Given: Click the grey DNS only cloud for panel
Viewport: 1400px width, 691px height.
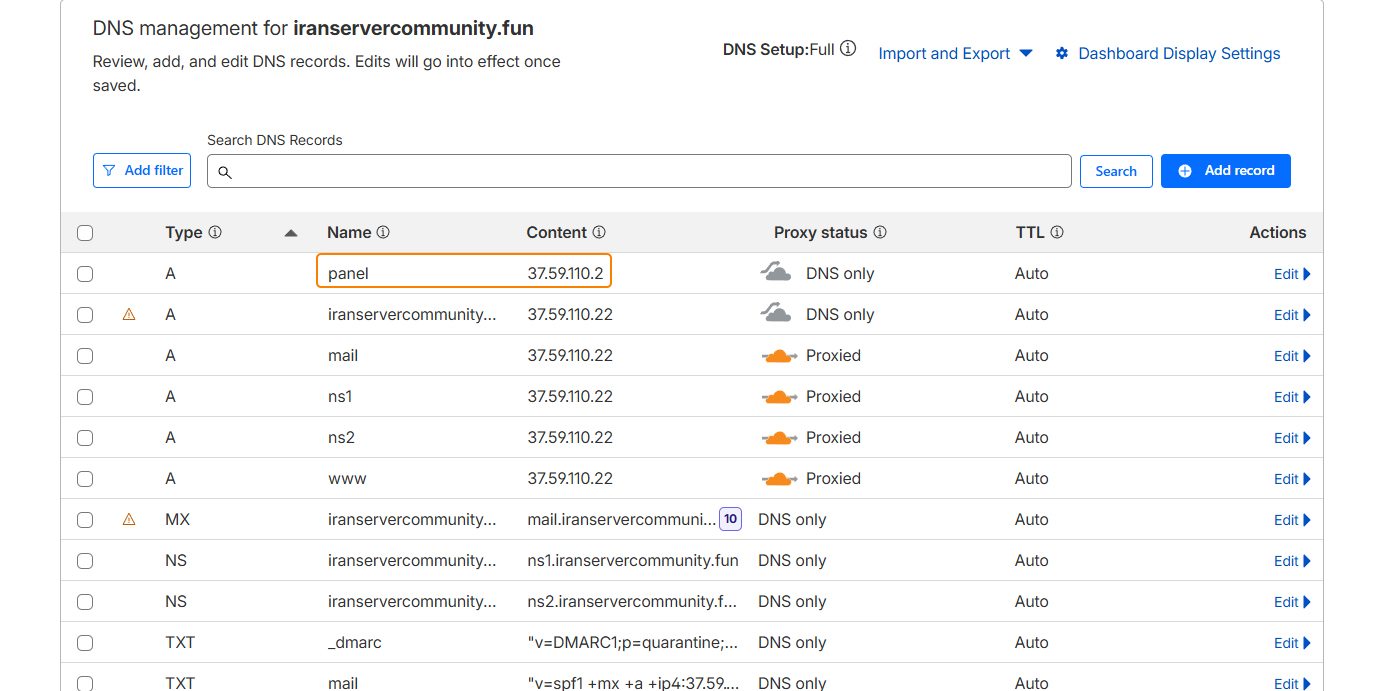Looking at the screenshot, I should coord(776,273).
